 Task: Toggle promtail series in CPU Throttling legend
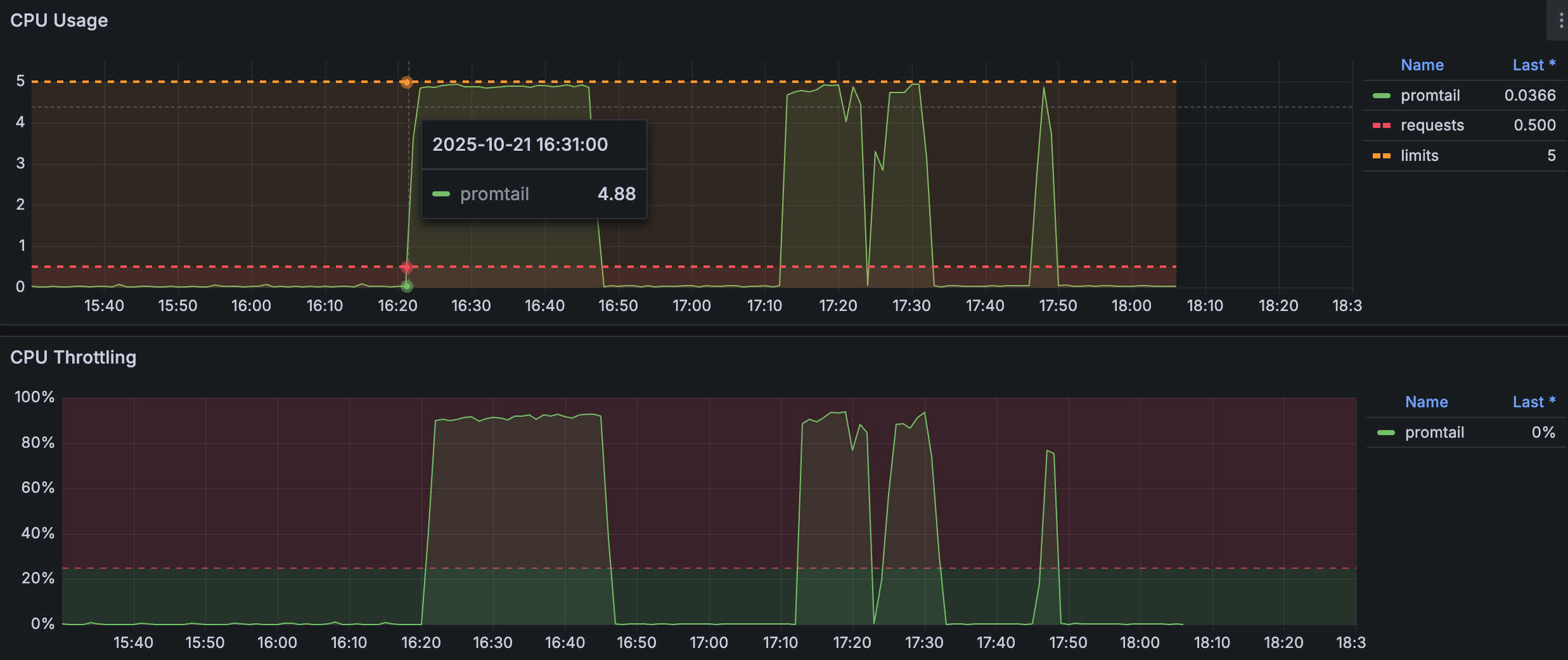(x=1434, y=433)
